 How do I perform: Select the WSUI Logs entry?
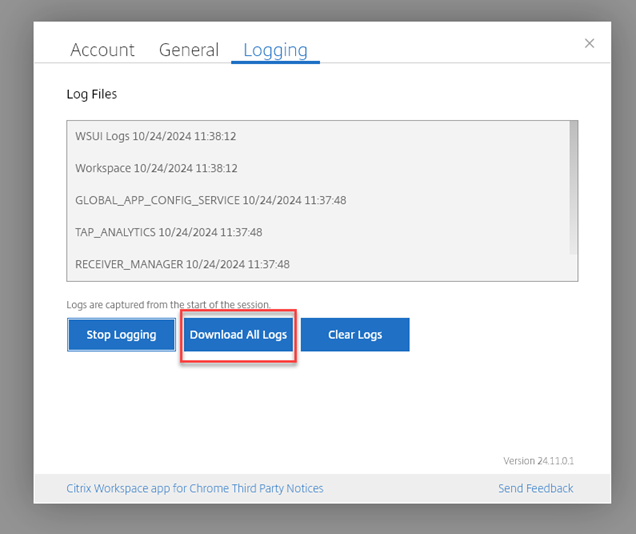coord(155,136)
